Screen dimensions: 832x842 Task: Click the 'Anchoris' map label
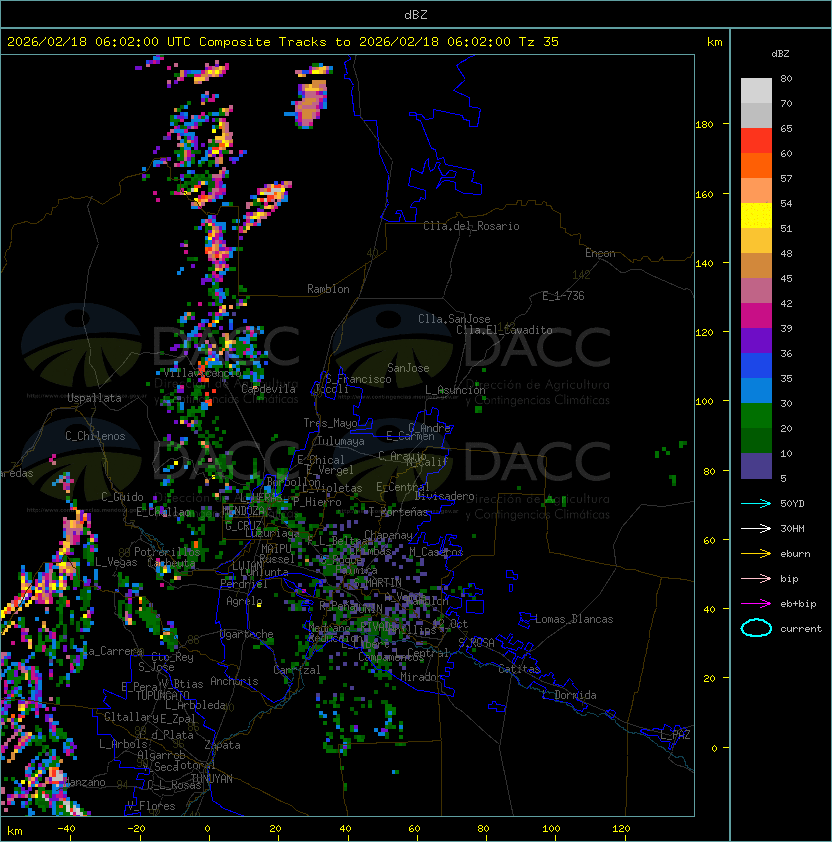pos(234,681)
